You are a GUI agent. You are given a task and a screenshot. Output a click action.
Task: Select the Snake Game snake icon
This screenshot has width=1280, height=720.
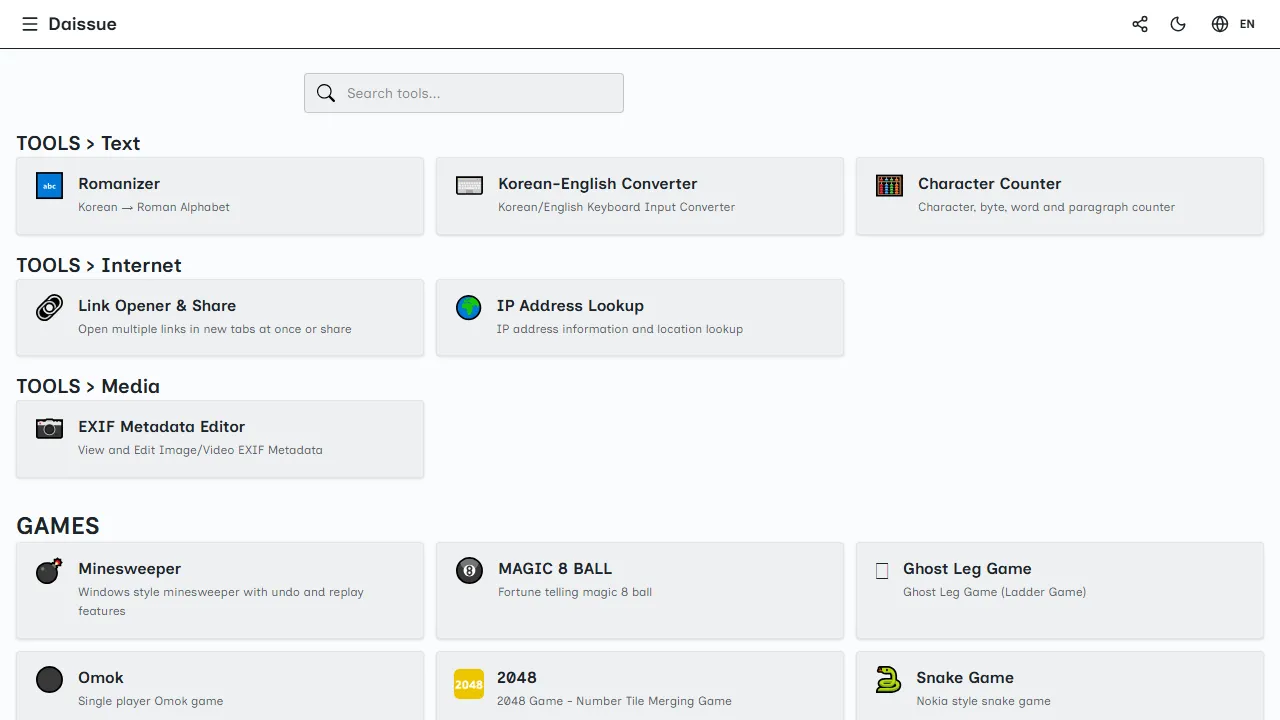click(889, 679)
